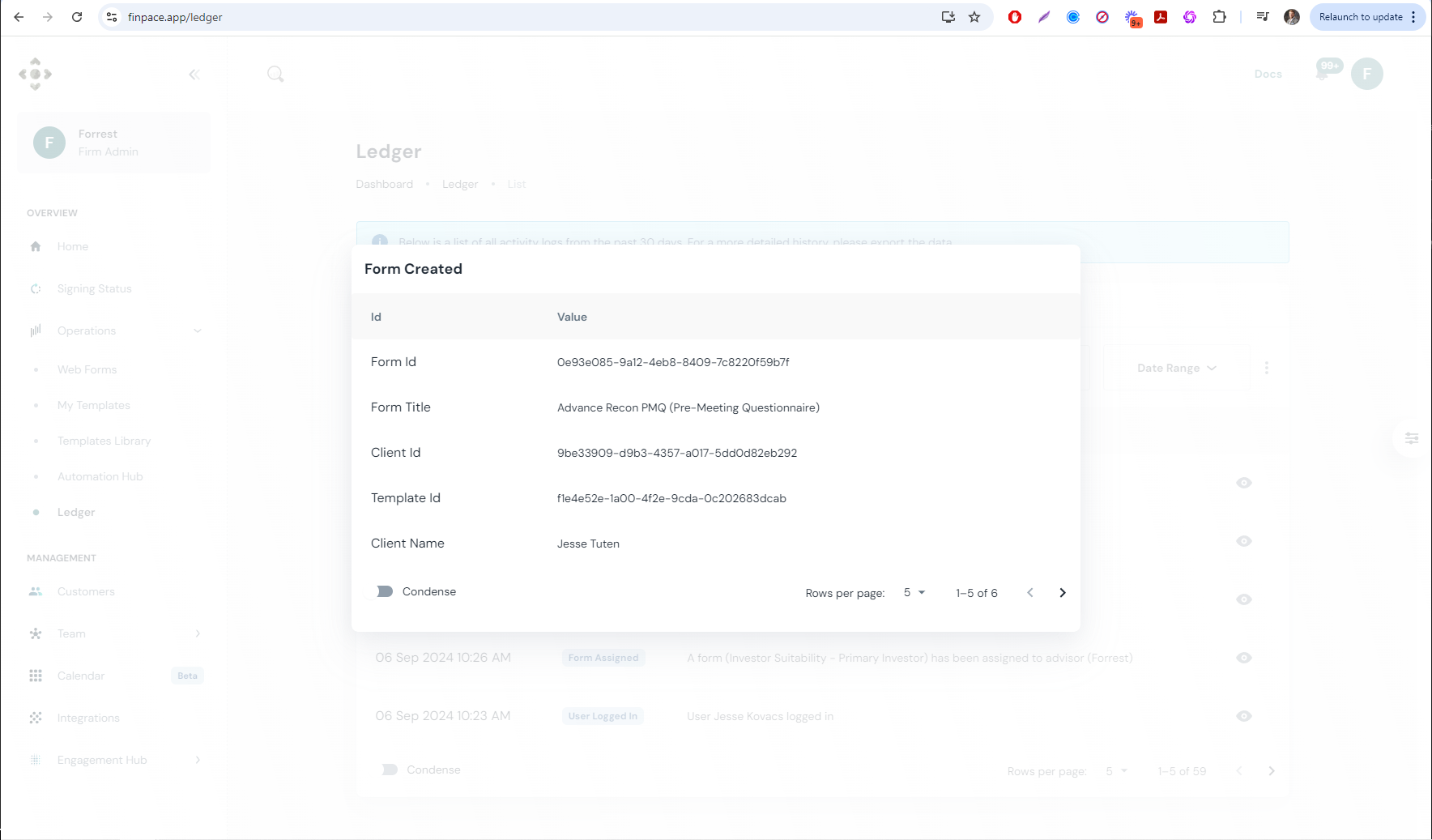Open the red blocked-circle extension icon
Image resolution: width=1432 pixels, height=840 pixels.
pyautogui.click(x=1102, y=17)
